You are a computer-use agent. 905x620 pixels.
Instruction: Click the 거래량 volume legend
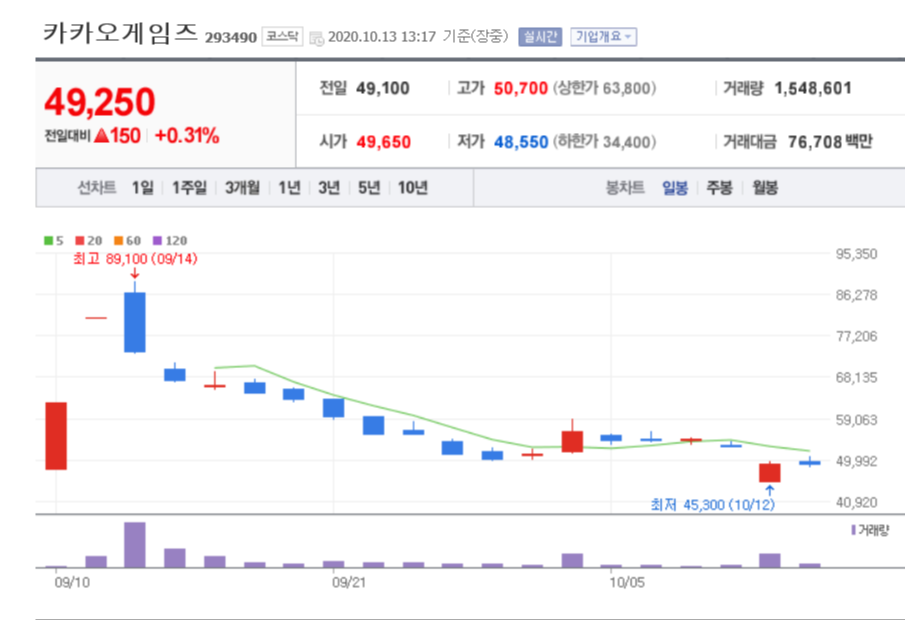(x=870, y=530)
